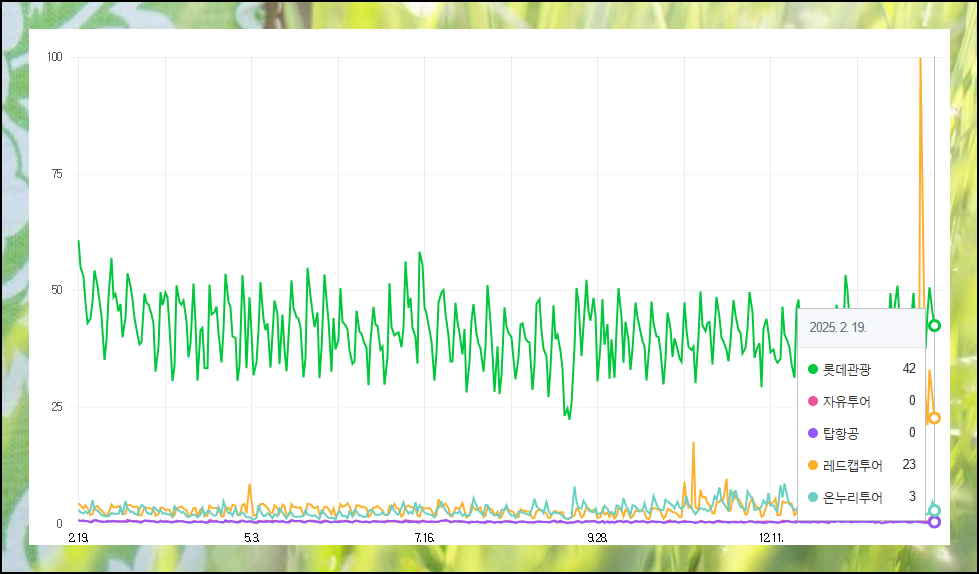Click the 5.3. x-axis date label
The height and width of the screenshot is (574, 979).
[251, 537]
